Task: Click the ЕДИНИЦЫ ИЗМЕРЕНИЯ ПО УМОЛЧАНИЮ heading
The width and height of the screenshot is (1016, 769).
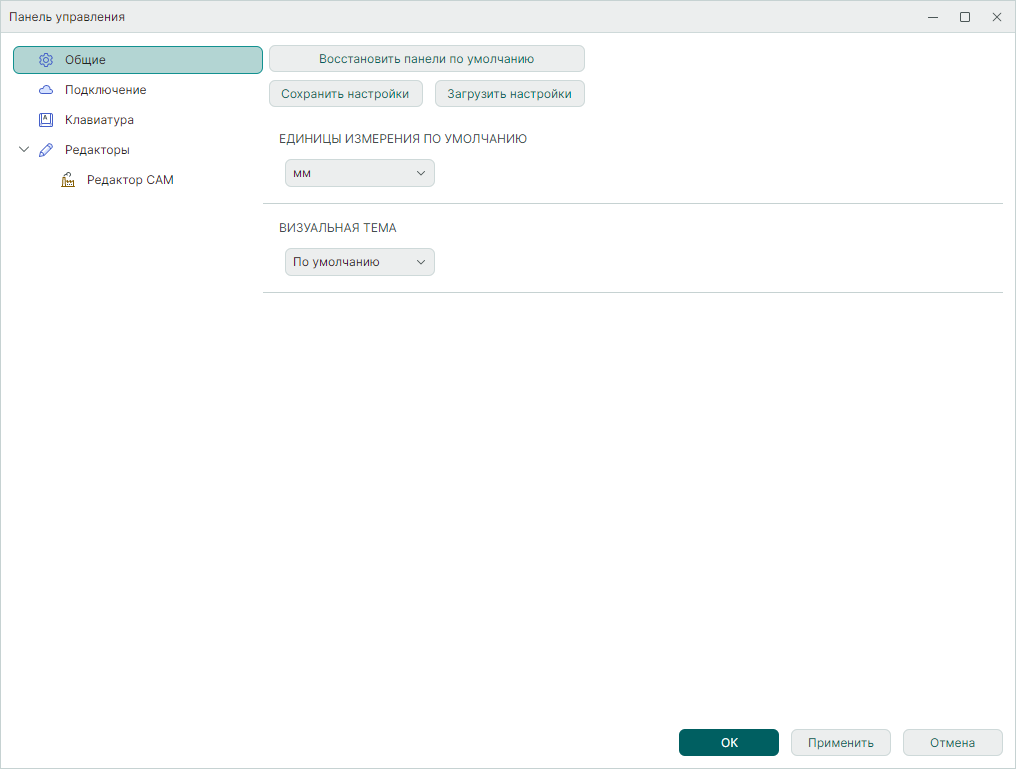Action: click(x=403, y=139)
